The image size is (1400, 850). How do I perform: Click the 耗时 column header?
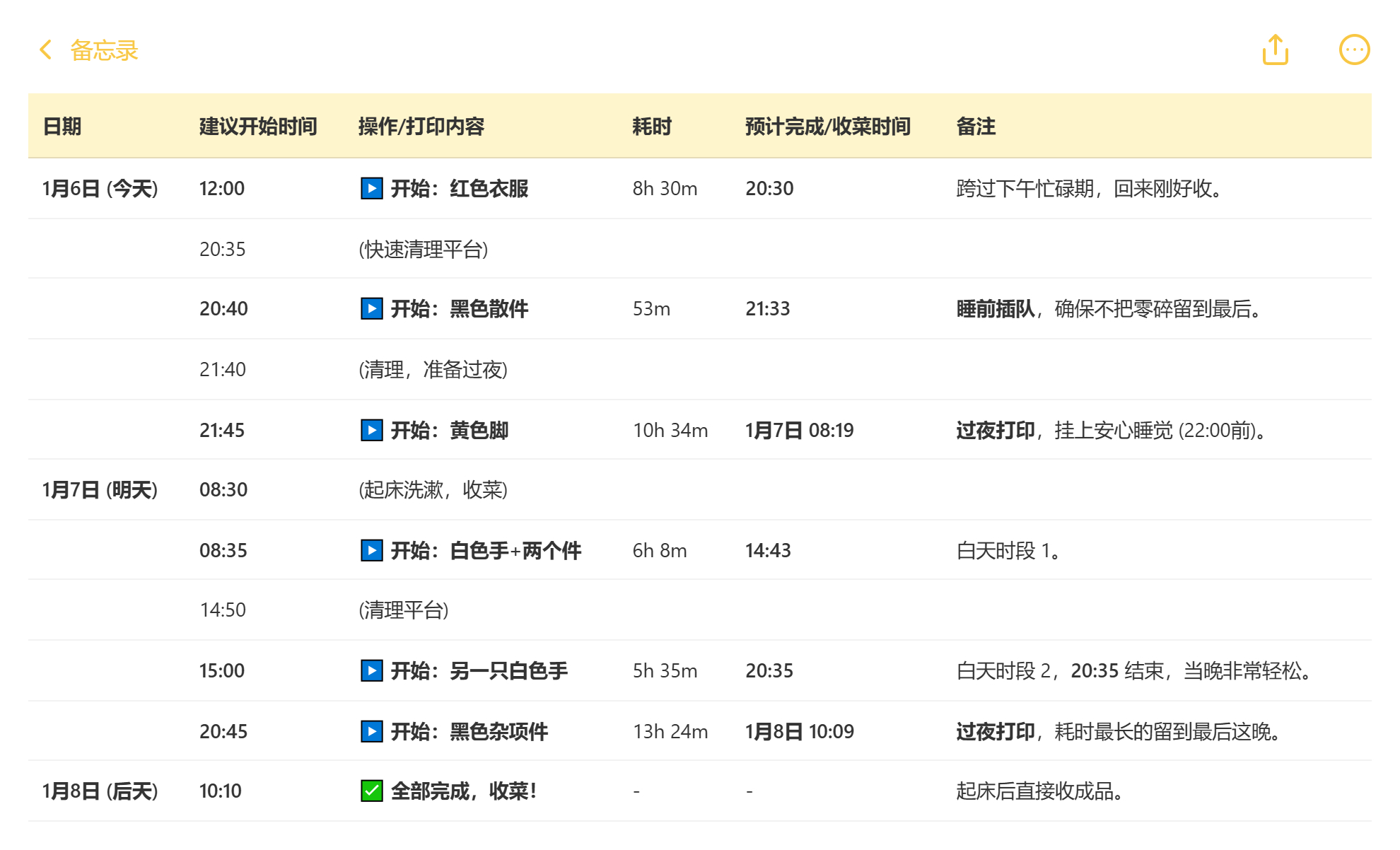click(651, 127)
